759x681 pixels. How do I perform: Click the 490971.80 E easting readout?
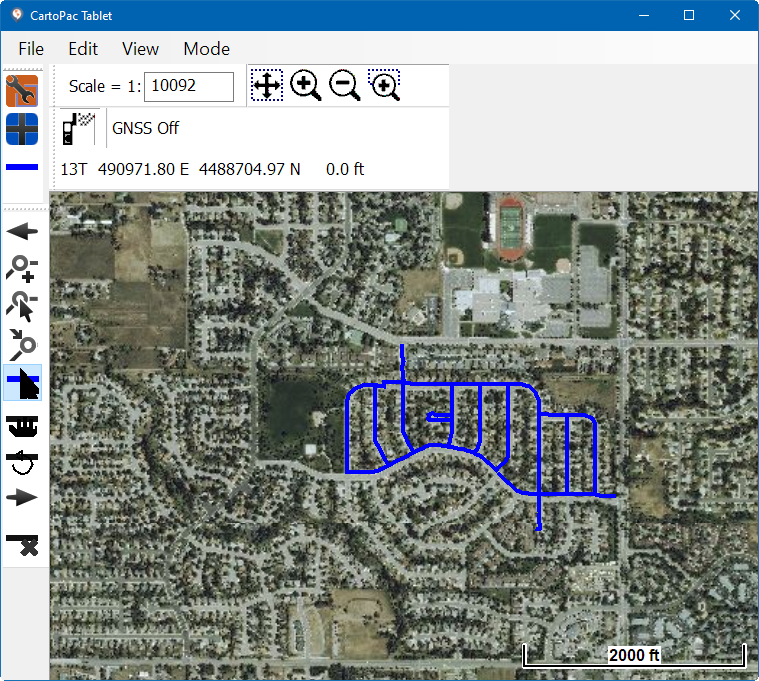pos(143,169)
